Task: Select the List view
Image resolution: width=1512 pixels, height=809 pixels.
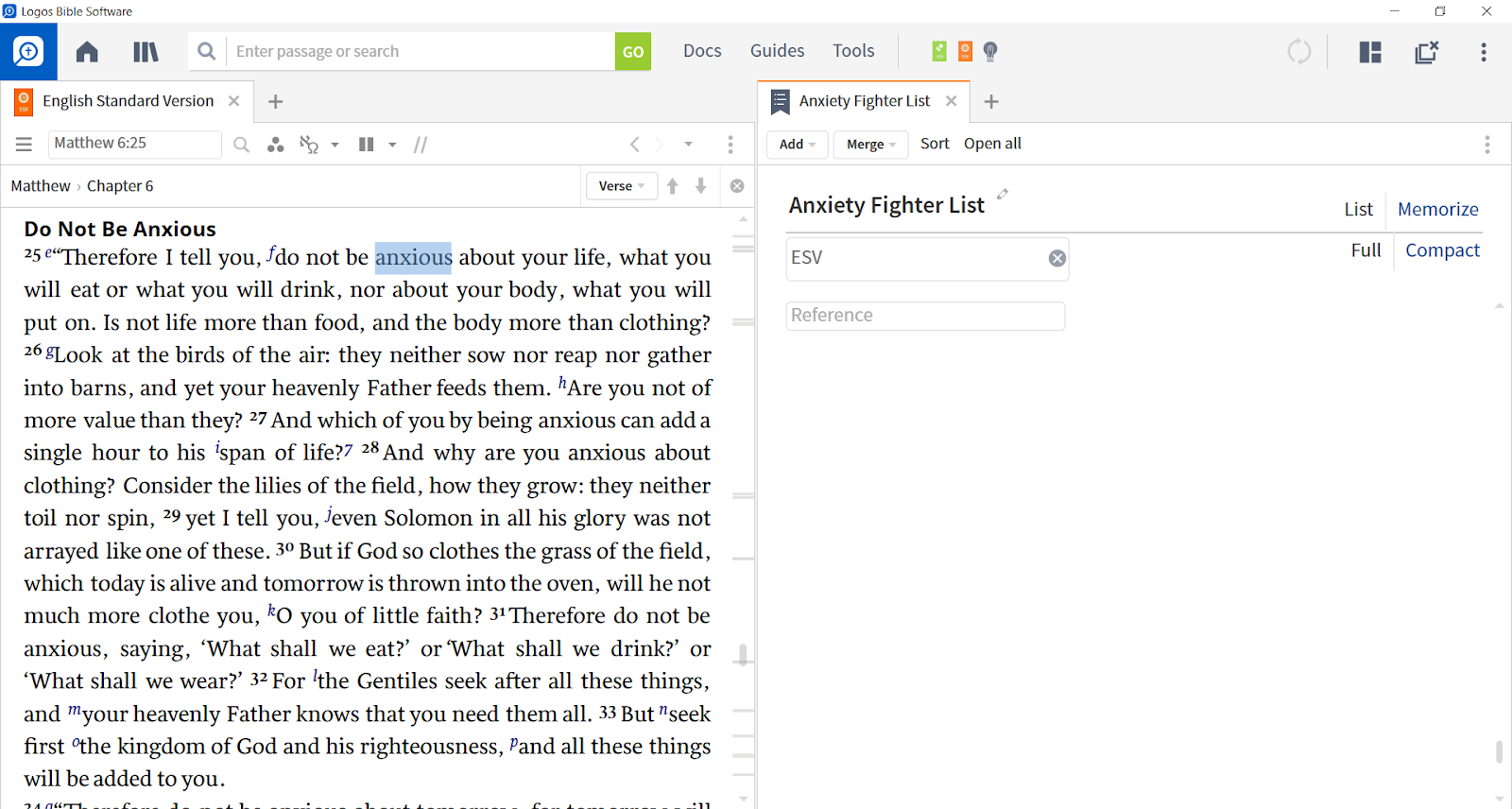Action: point(1359,210)
